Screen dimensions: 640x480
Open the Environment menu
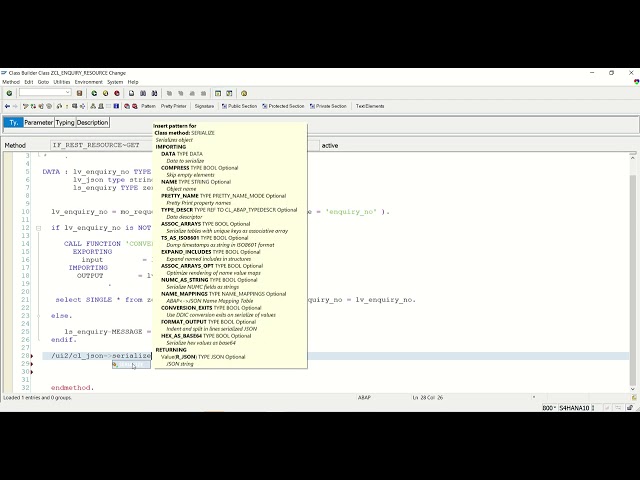click(89, 82)
